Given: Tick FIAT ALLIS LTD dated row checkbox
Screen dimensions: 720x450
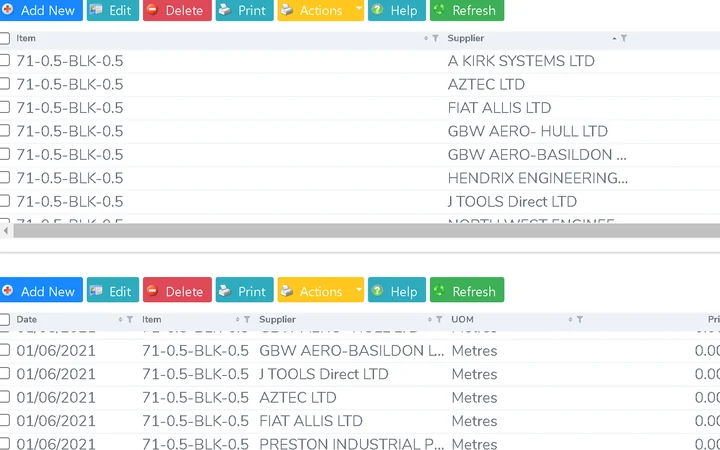Looking at the screenshot, I should [5, 421].
